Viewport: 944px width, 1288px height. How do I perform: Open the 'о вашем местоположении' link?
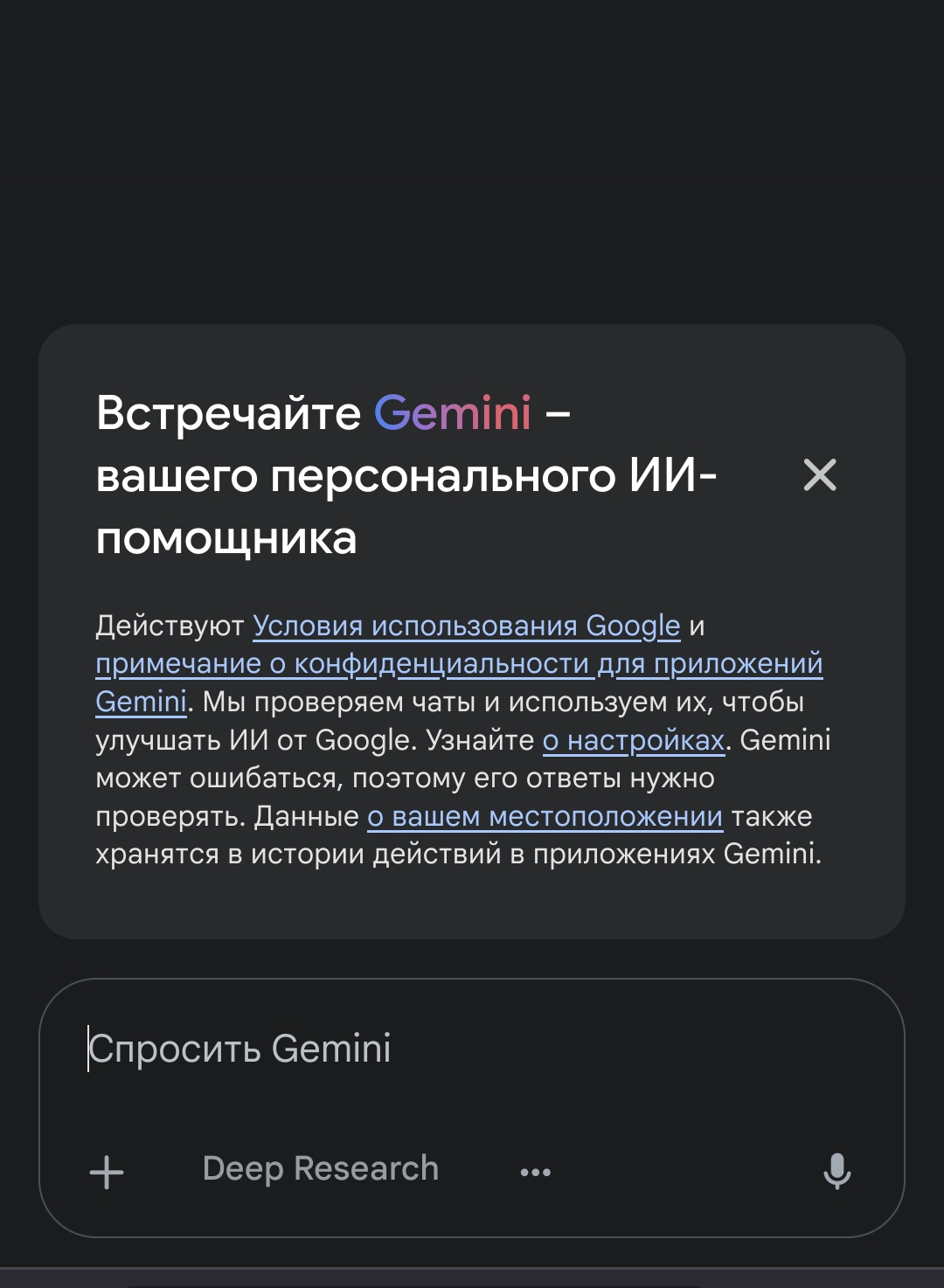(545, 816)
